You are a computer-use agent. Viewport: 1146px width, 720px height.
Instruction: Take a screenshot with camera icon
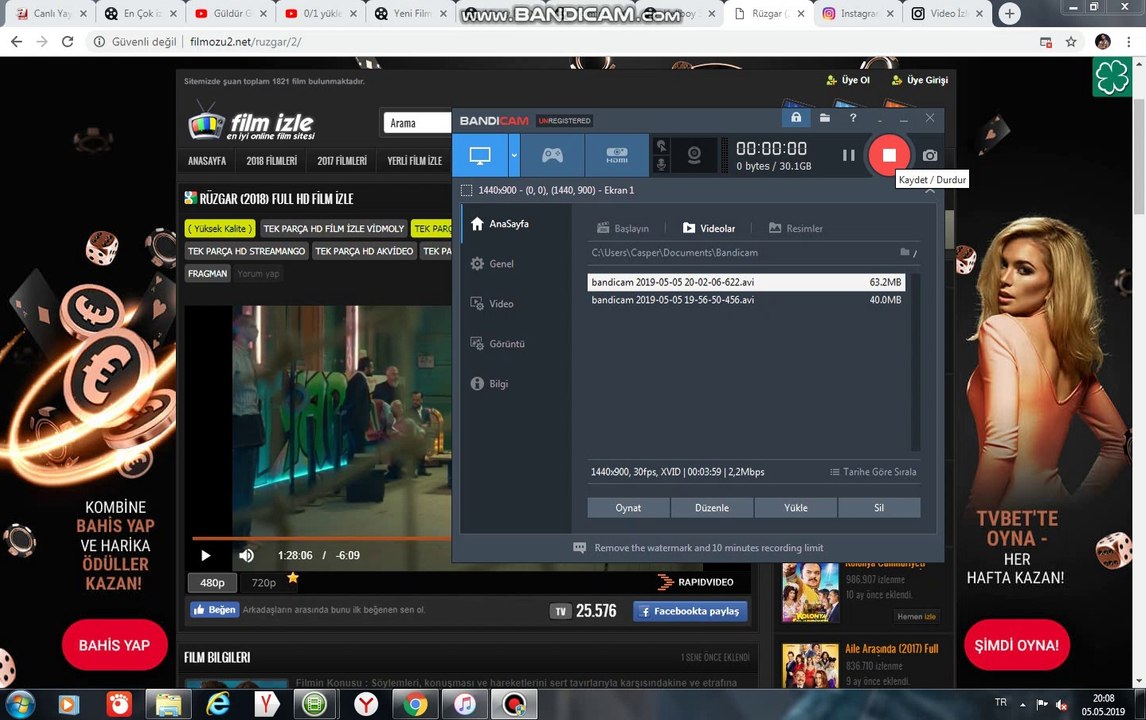click(x=930, y=155)
